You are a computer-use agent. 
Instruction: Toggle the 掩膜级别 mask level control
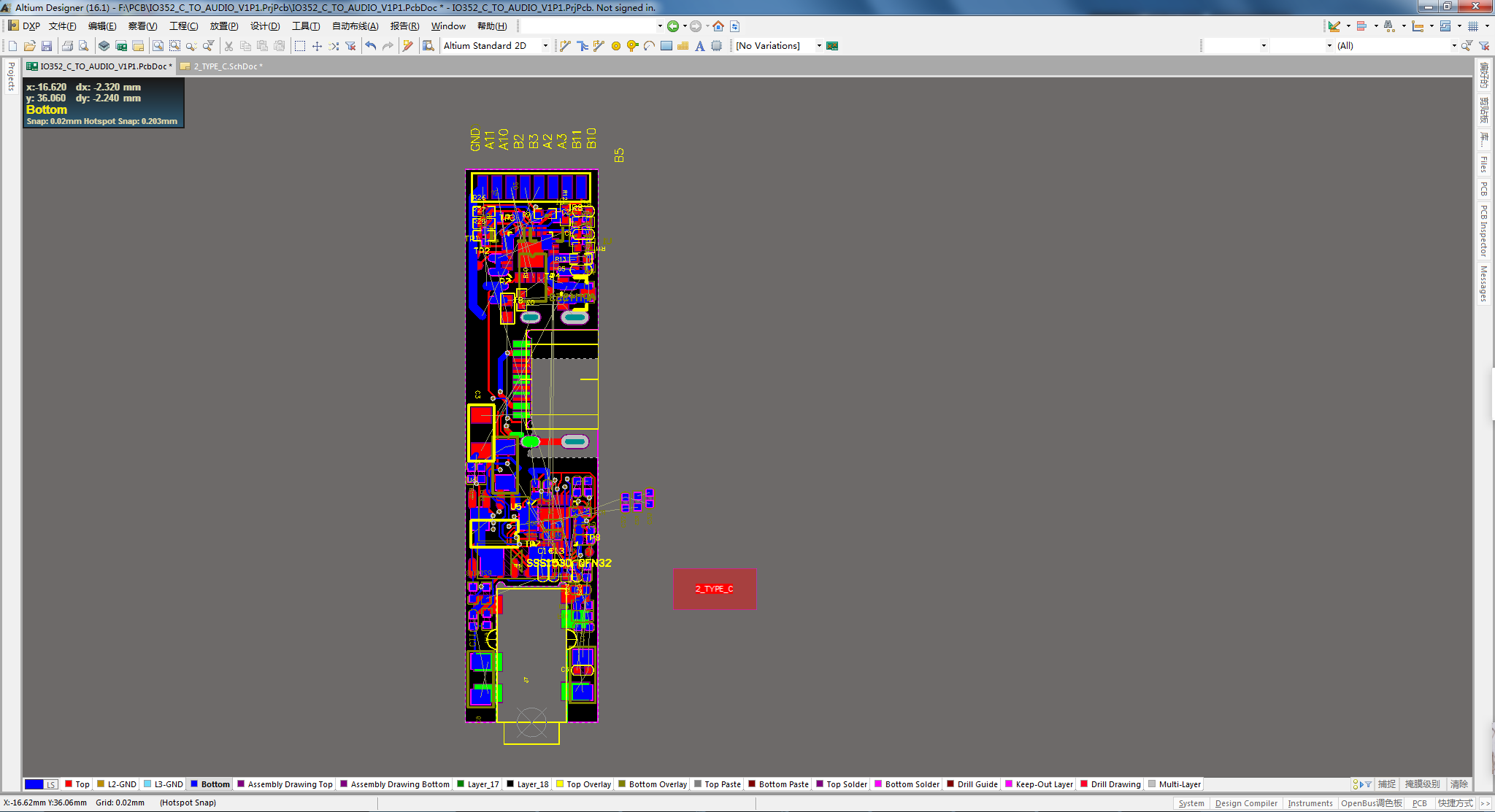click(1423, 784)
